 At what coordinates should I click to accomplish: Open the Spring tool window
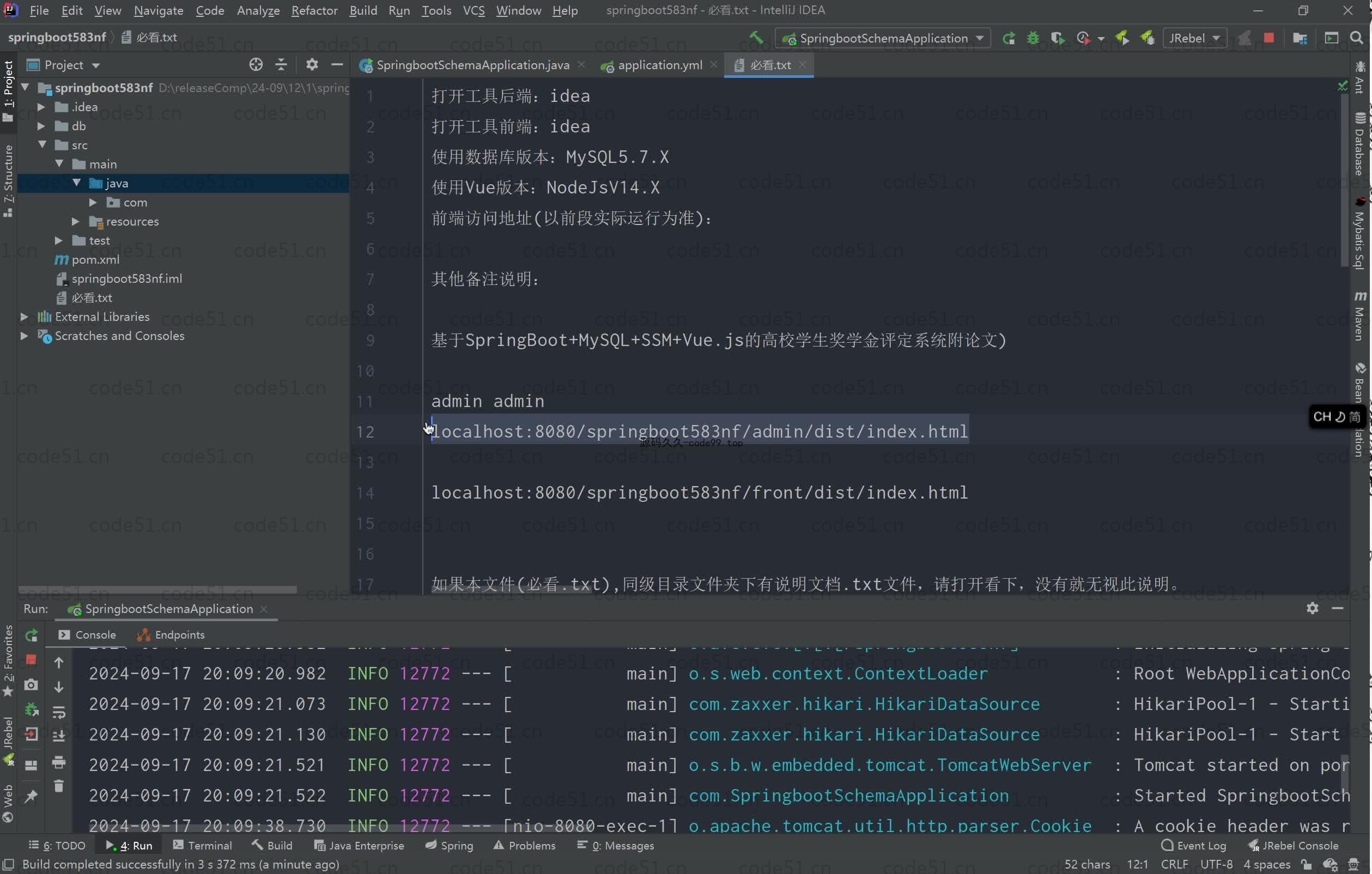(x=449, y=846)
